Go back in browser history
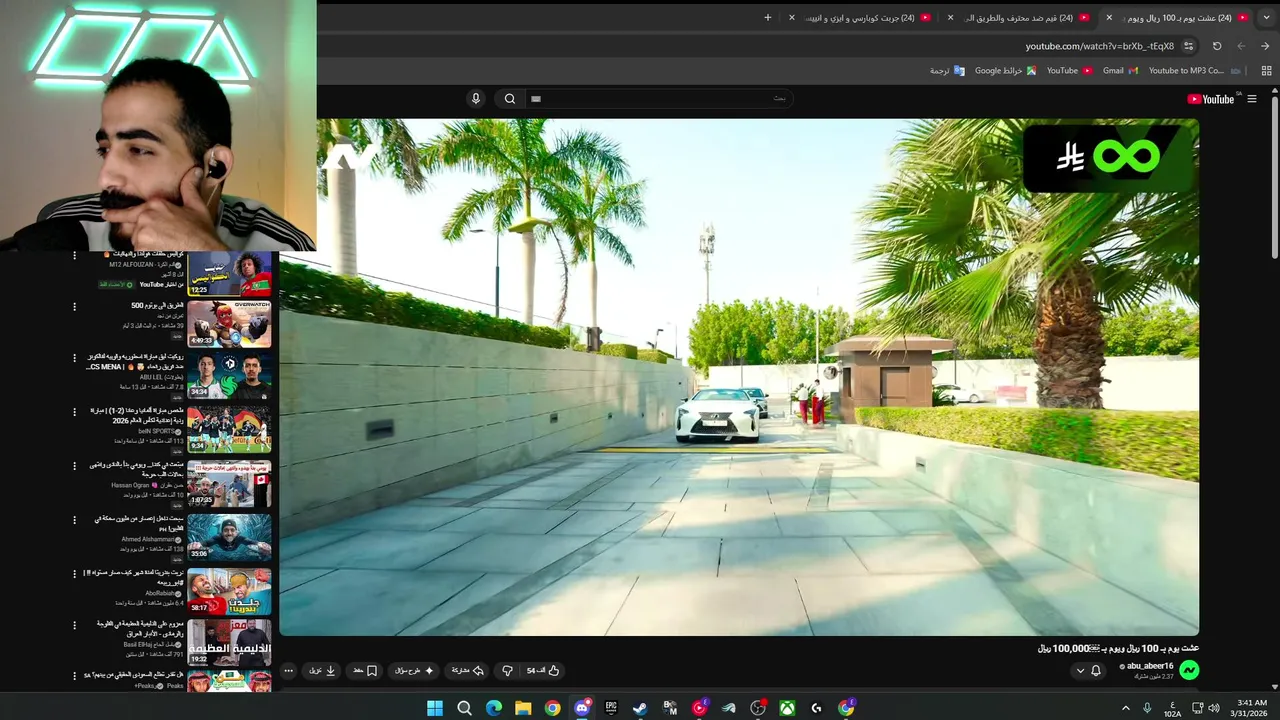Image resolution: width=1280 pixels, height=720 pixels. click(1265, 46)
